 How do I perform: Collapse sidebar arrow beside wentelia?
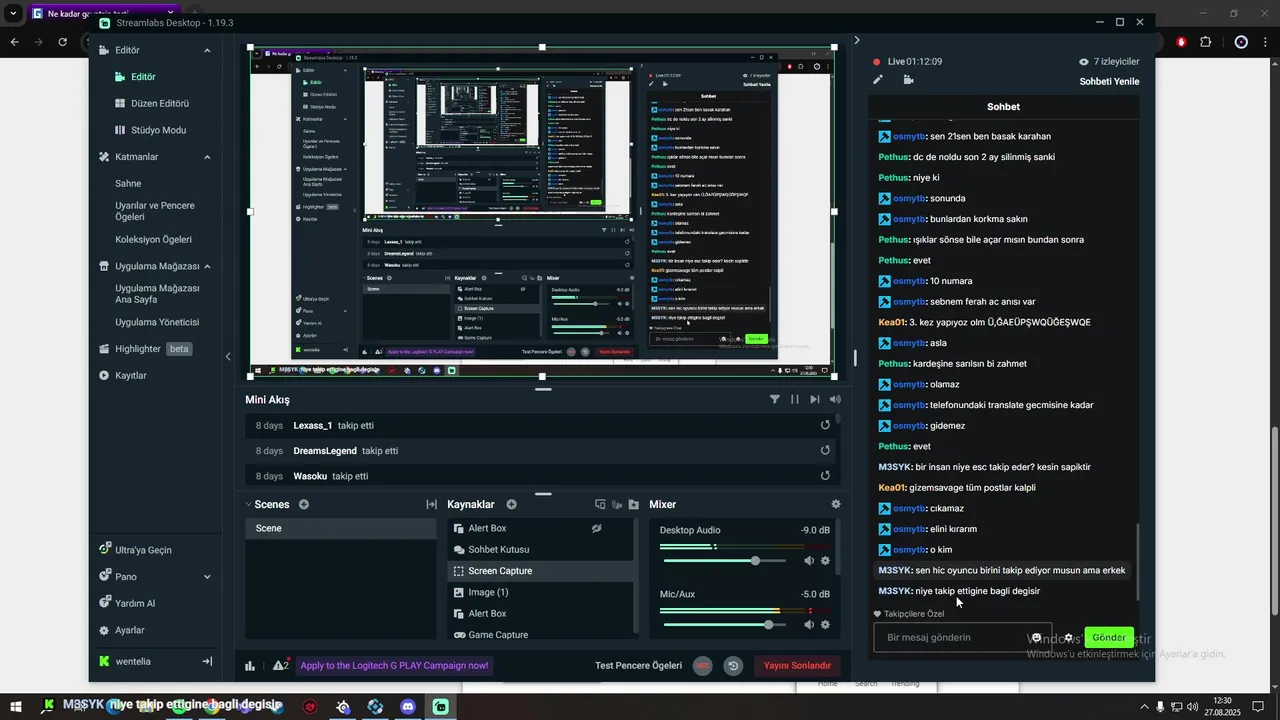(x=207, y=661)
